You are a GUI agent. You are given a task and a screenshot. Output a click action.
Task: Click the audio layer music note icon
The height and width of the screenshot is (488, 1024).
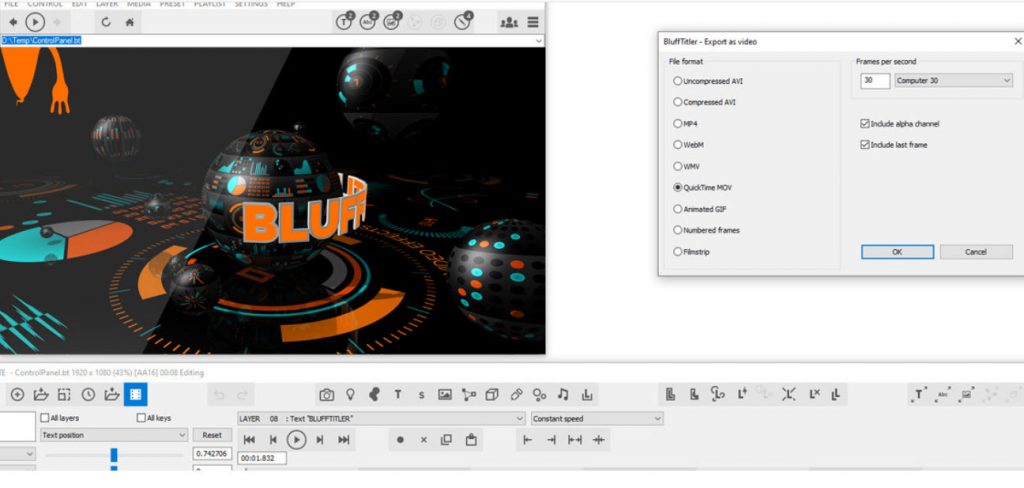563,395
